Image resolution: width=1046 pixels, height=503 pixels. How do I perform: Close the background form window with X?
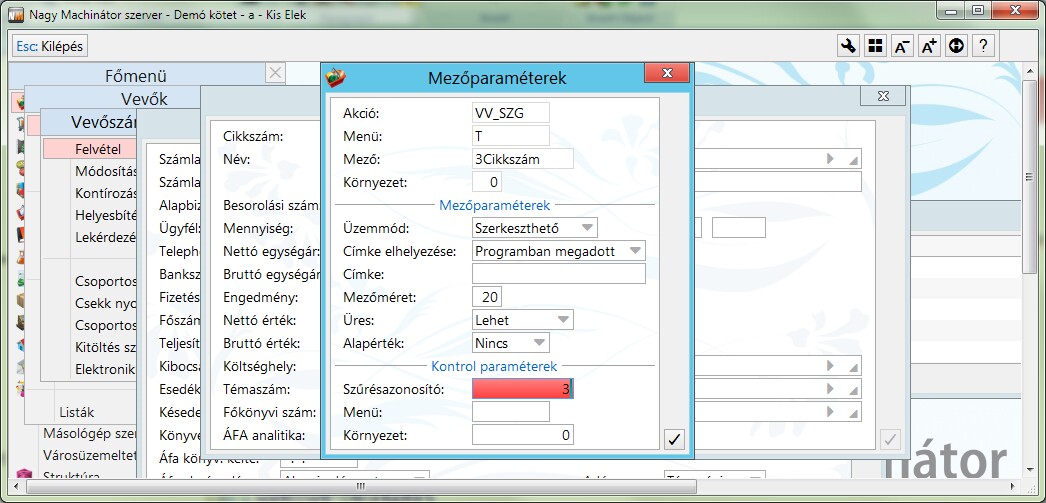coord(883,96)
